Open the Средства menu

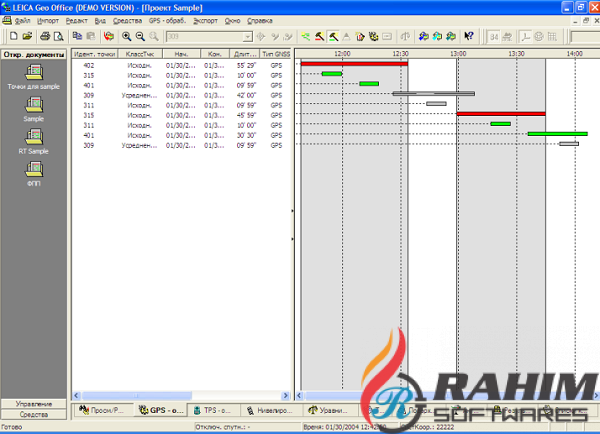(127, 21)
